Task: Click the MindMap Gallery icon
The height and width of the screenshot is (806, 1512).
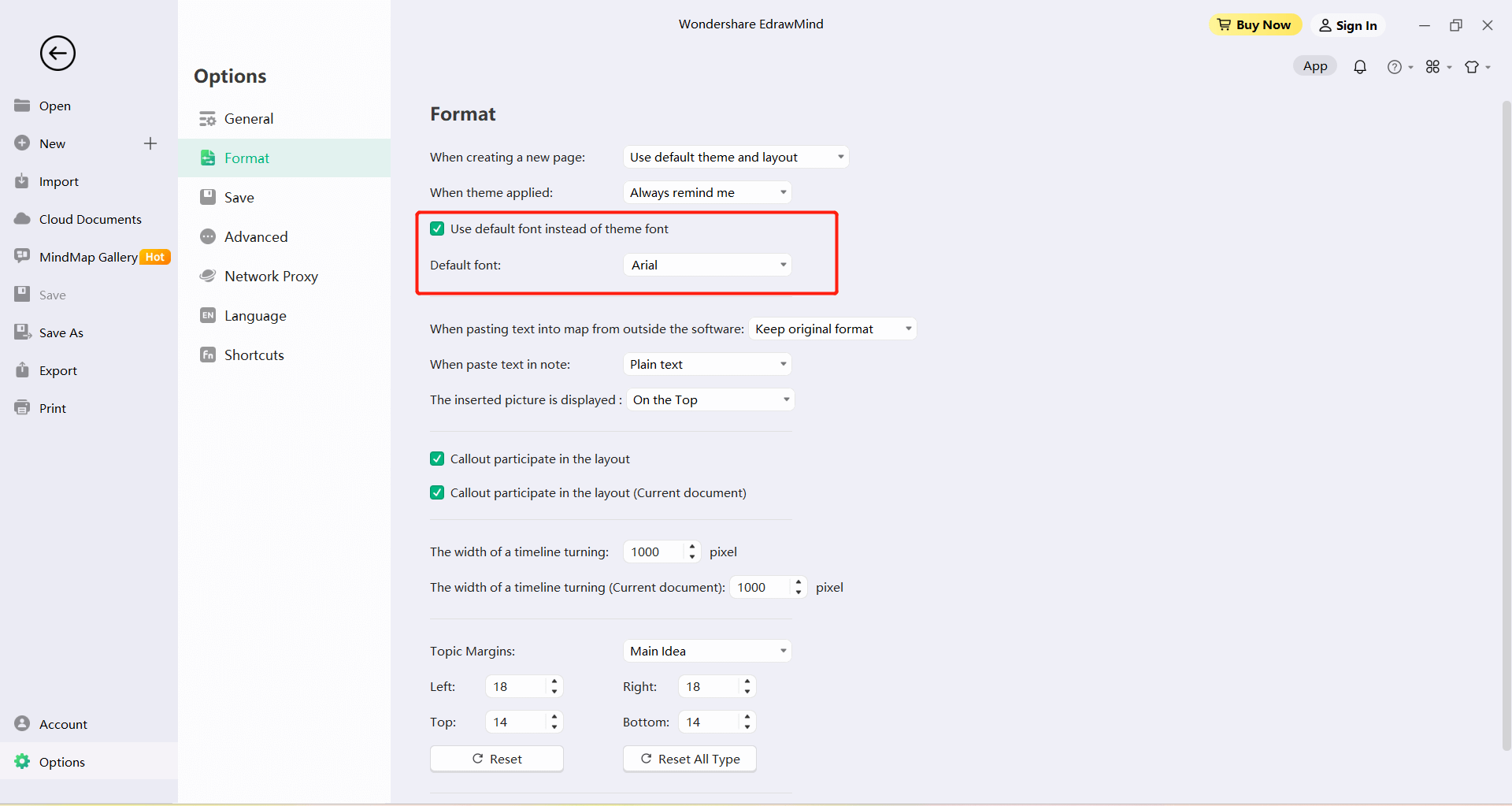Action: point(22,256)
